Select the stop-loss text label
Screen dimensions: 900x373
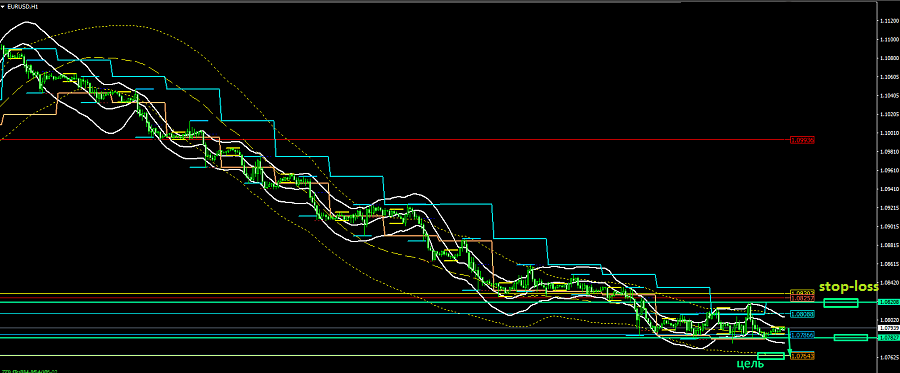pos(848,287)
